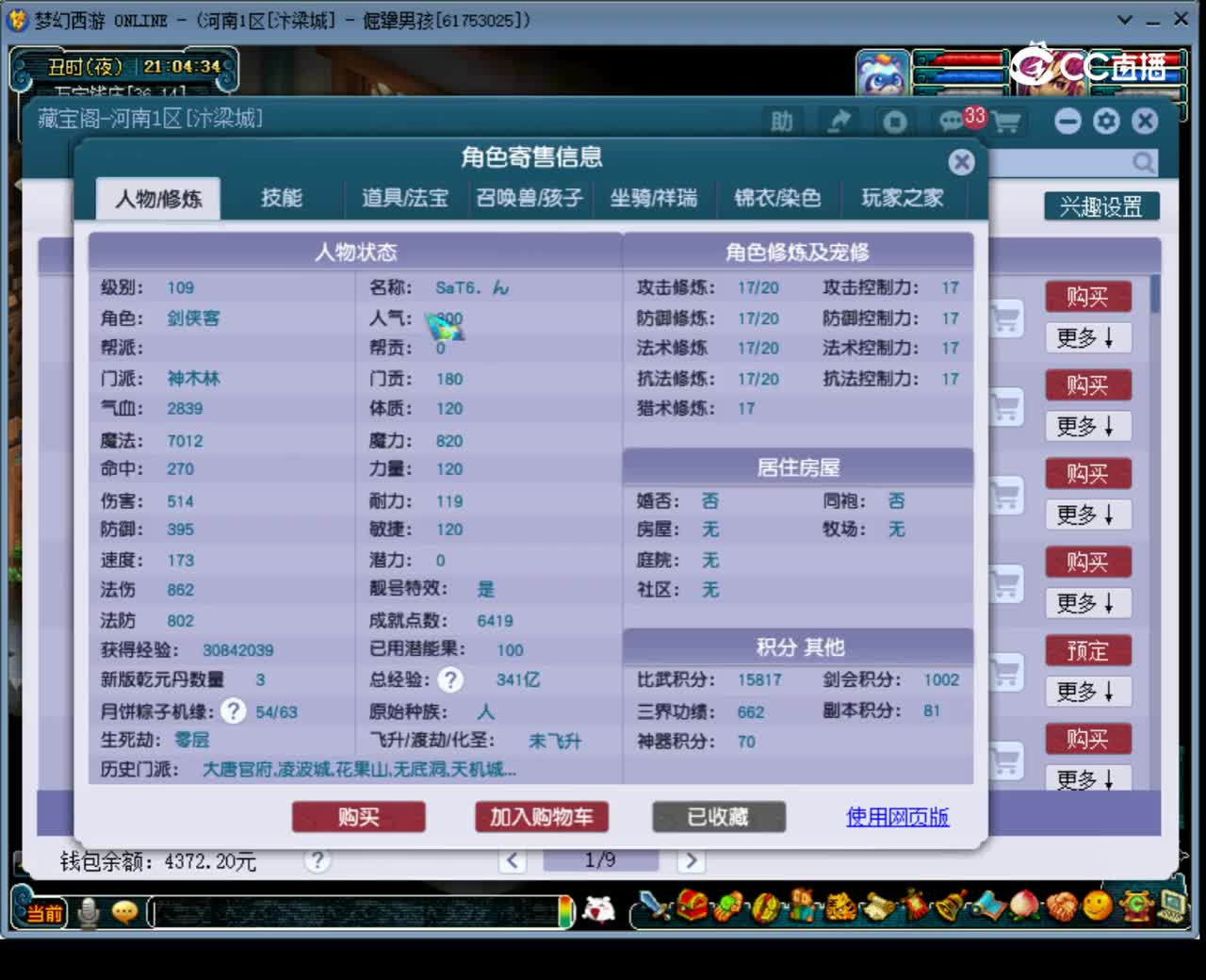The image size is (1206, 980).
Task: Switch to the 玩家之家 tab
Action: tap(902, 198)
